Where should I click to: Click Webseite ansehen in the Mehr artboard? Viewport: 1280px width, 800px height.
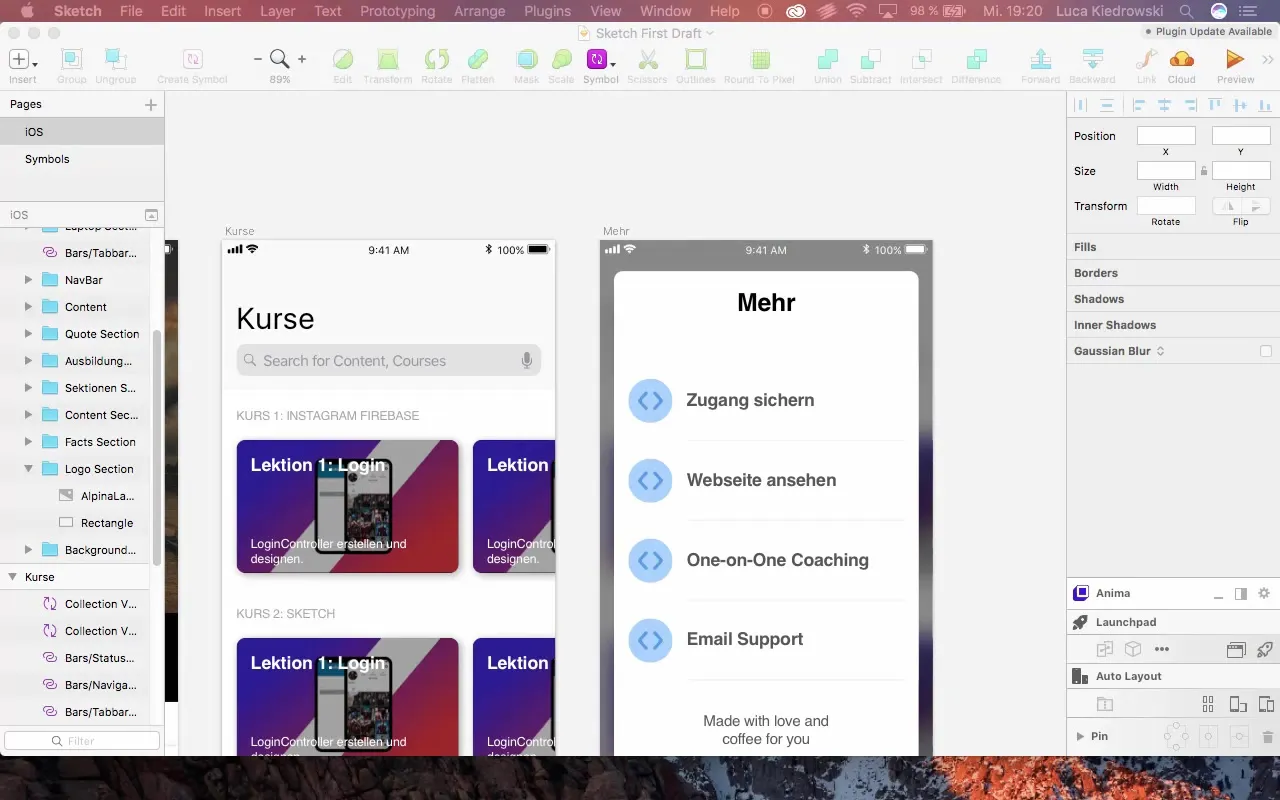tap(761, 480)
